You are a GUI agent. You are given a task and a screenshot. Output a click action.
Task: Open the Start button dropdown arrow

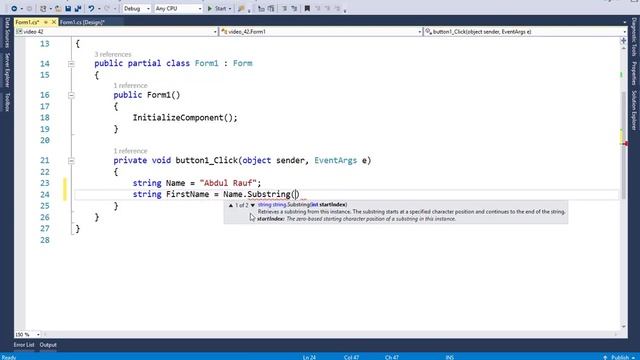(x=230, y=8)
